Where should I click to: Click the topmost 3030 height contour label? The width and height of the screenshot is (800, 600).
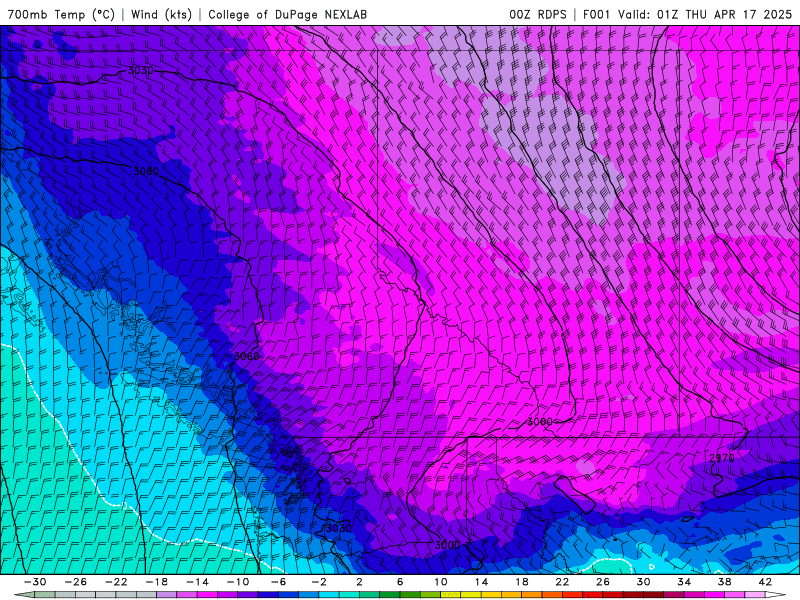(x=140, y=70)
